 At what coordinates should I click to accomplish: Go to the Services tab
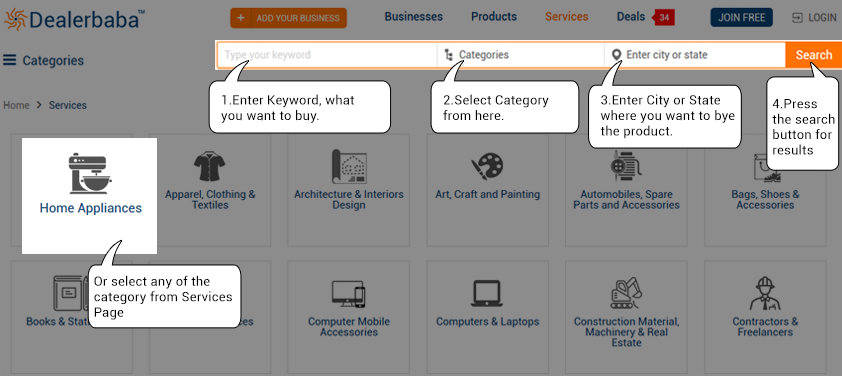(x=567, y=17)
